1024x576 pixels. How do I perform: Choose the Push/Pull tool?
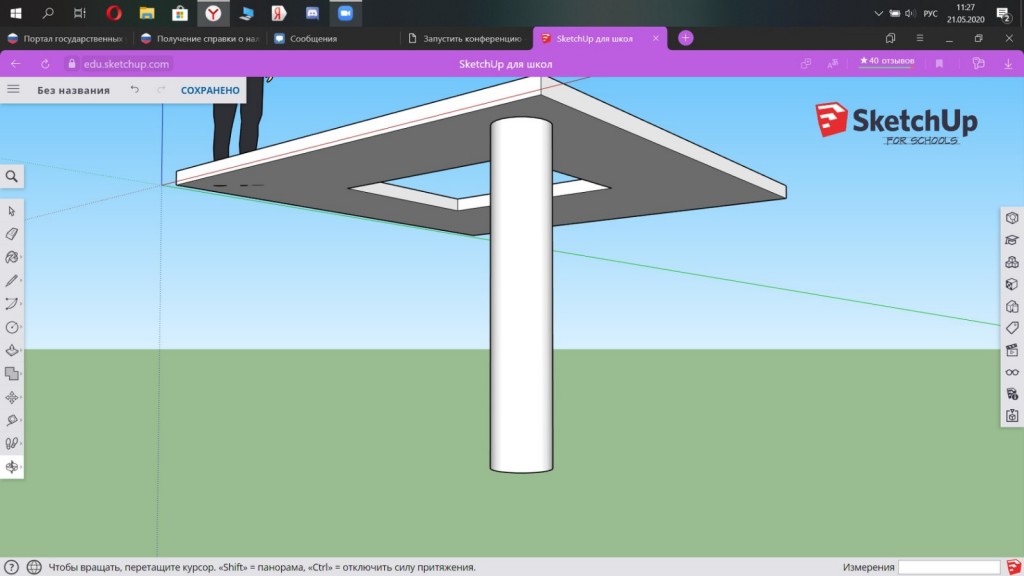[x=12, y=351]
